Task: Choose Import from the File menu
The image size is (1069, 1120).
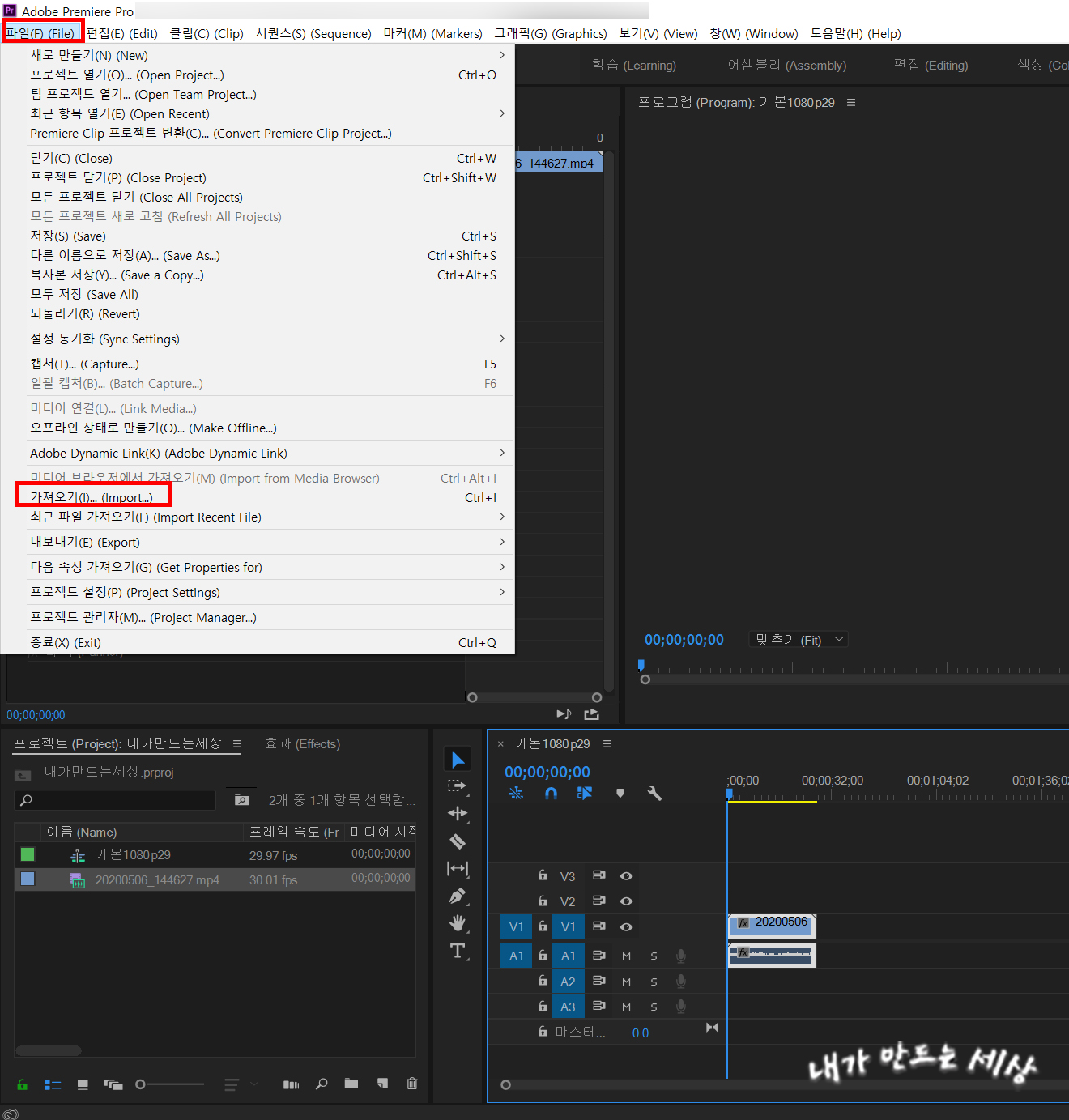Action: pyautogui.click(x=258, y=497)
